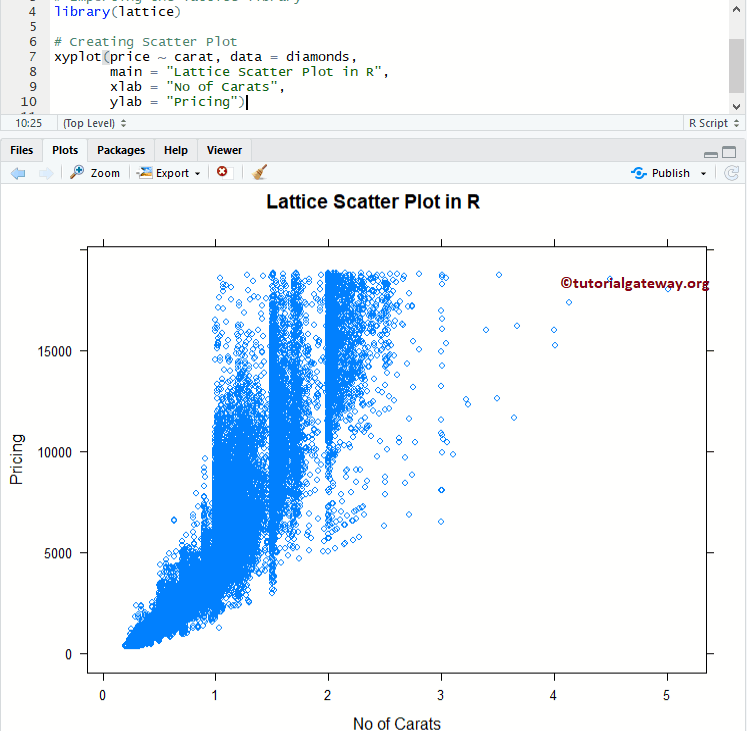Switch to the Files tab
Image resolution: width=747 pixels, height=731 pixels.
[21, 150]
